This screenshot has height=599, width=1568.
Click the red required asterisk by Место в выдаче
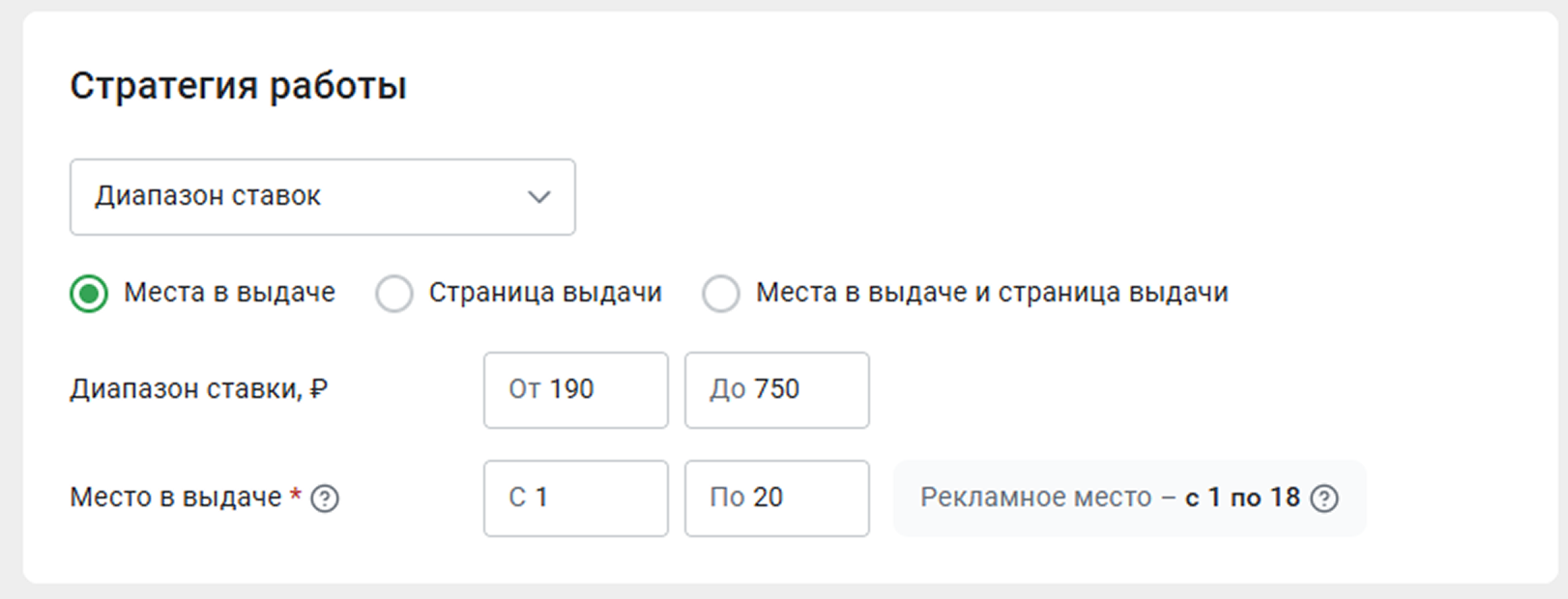pyautogui.click(x=296, y=496)
